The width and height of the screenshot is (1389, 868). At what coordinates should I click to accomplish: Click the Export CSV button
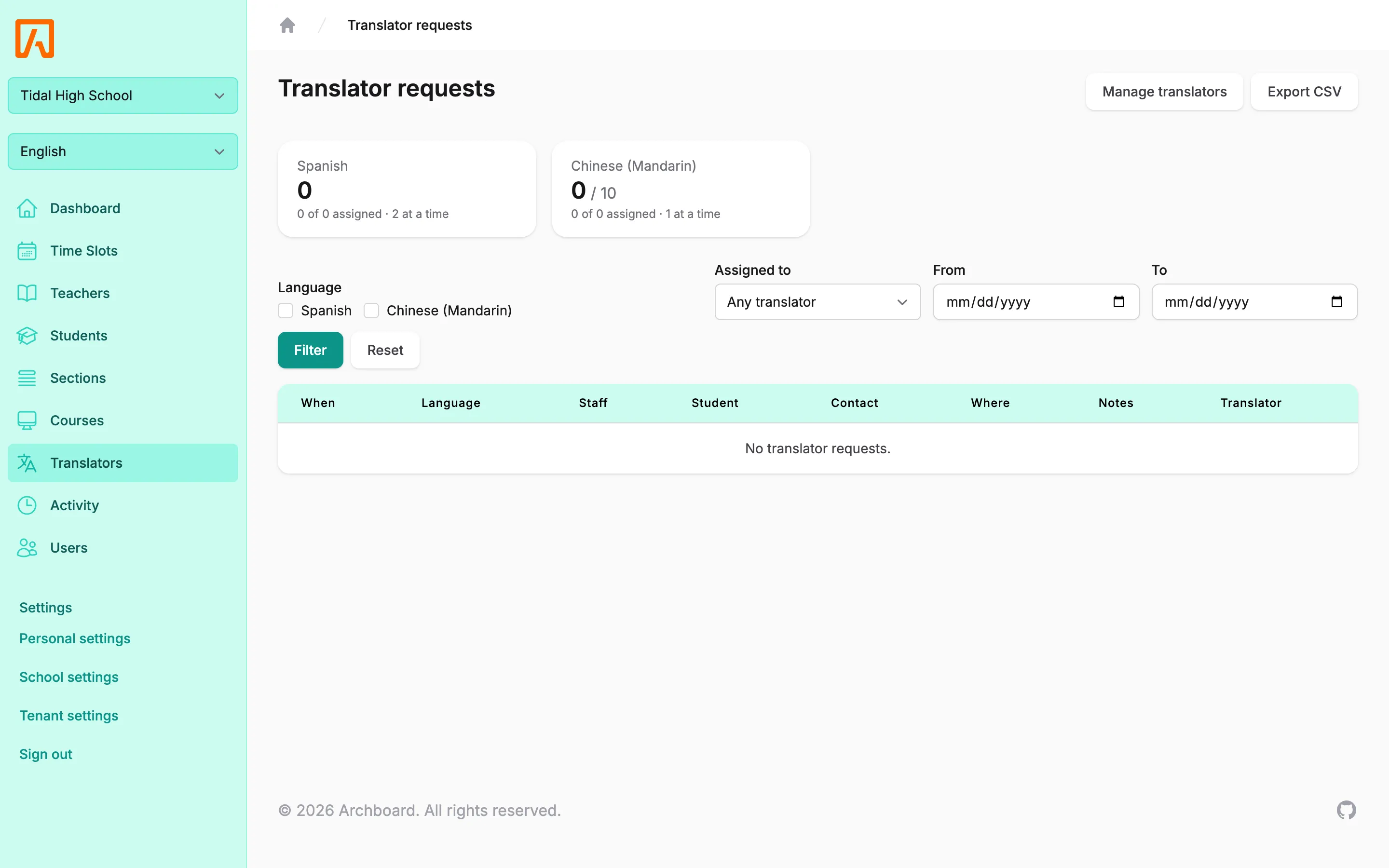click(1304, 92)
